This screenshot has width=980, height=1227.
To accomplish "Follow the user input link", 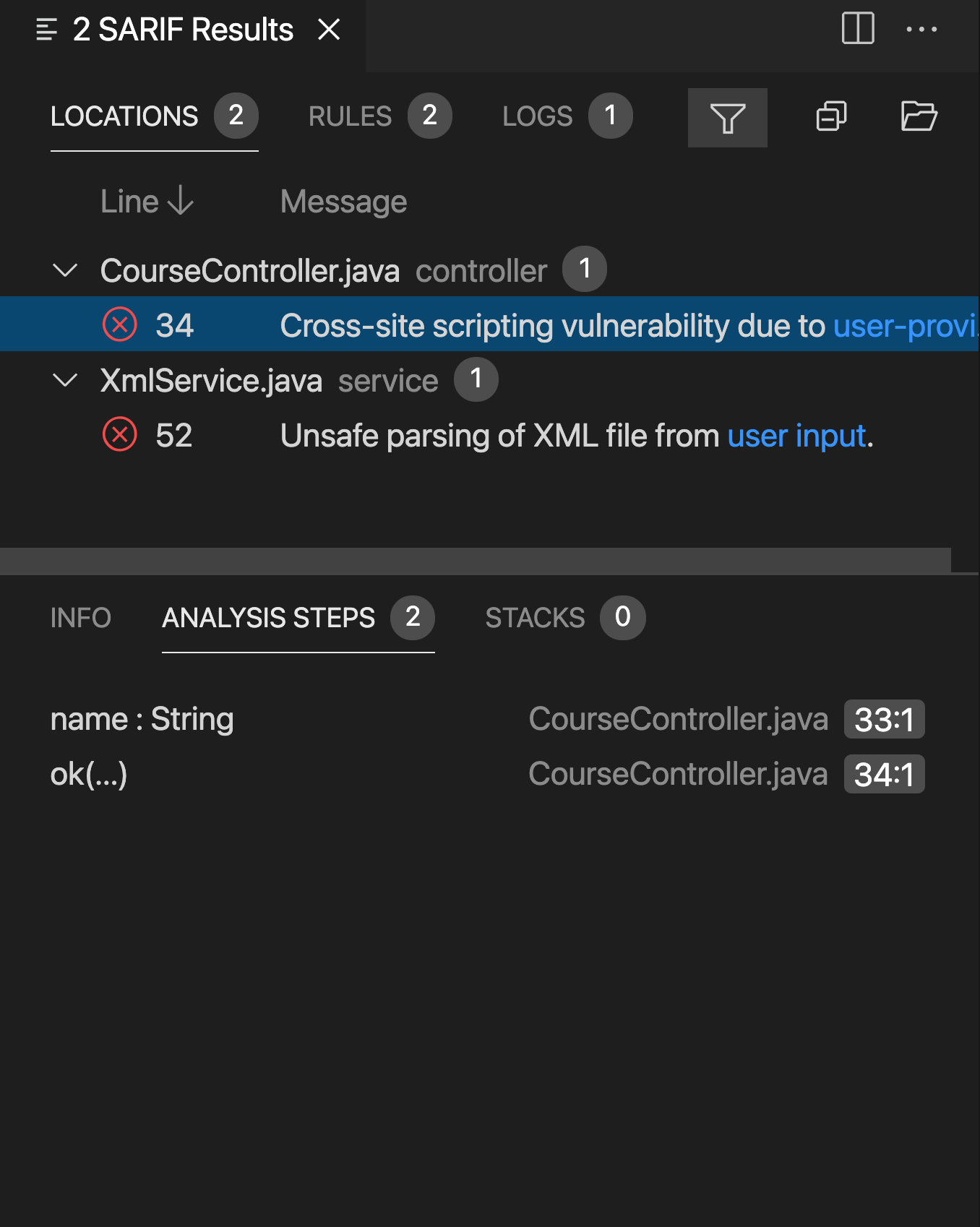I will click(796, 435).
